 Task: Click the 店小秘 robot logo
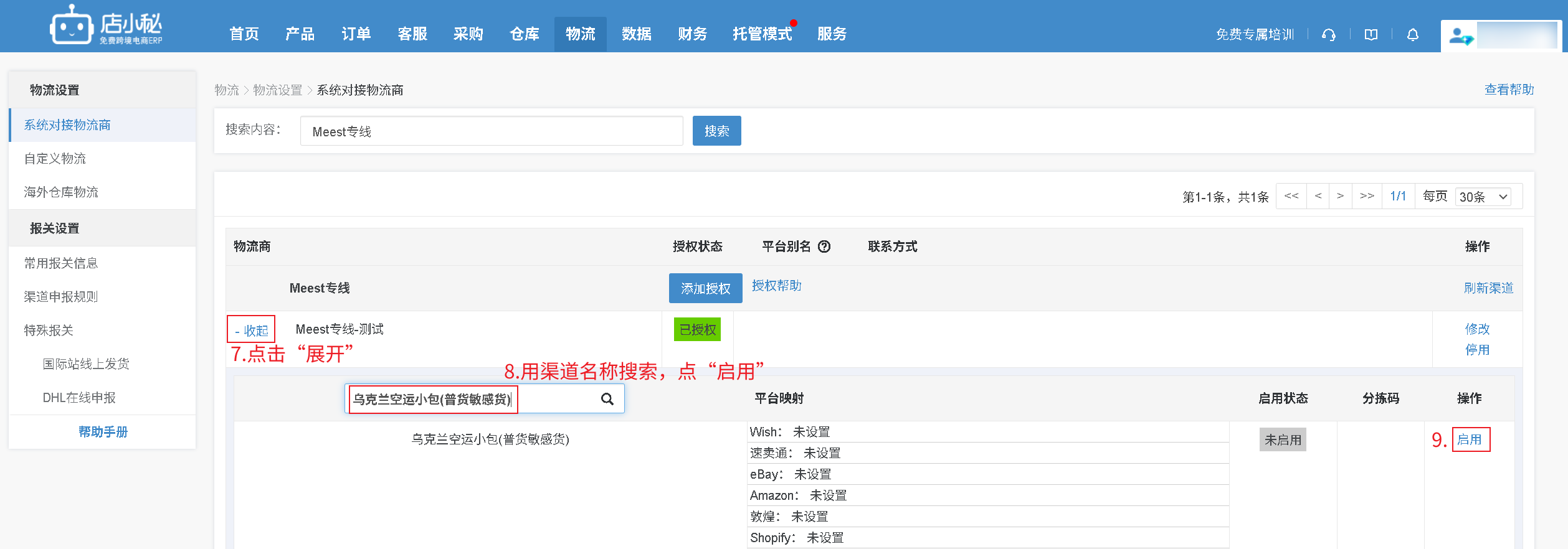[x=71, y=26]
